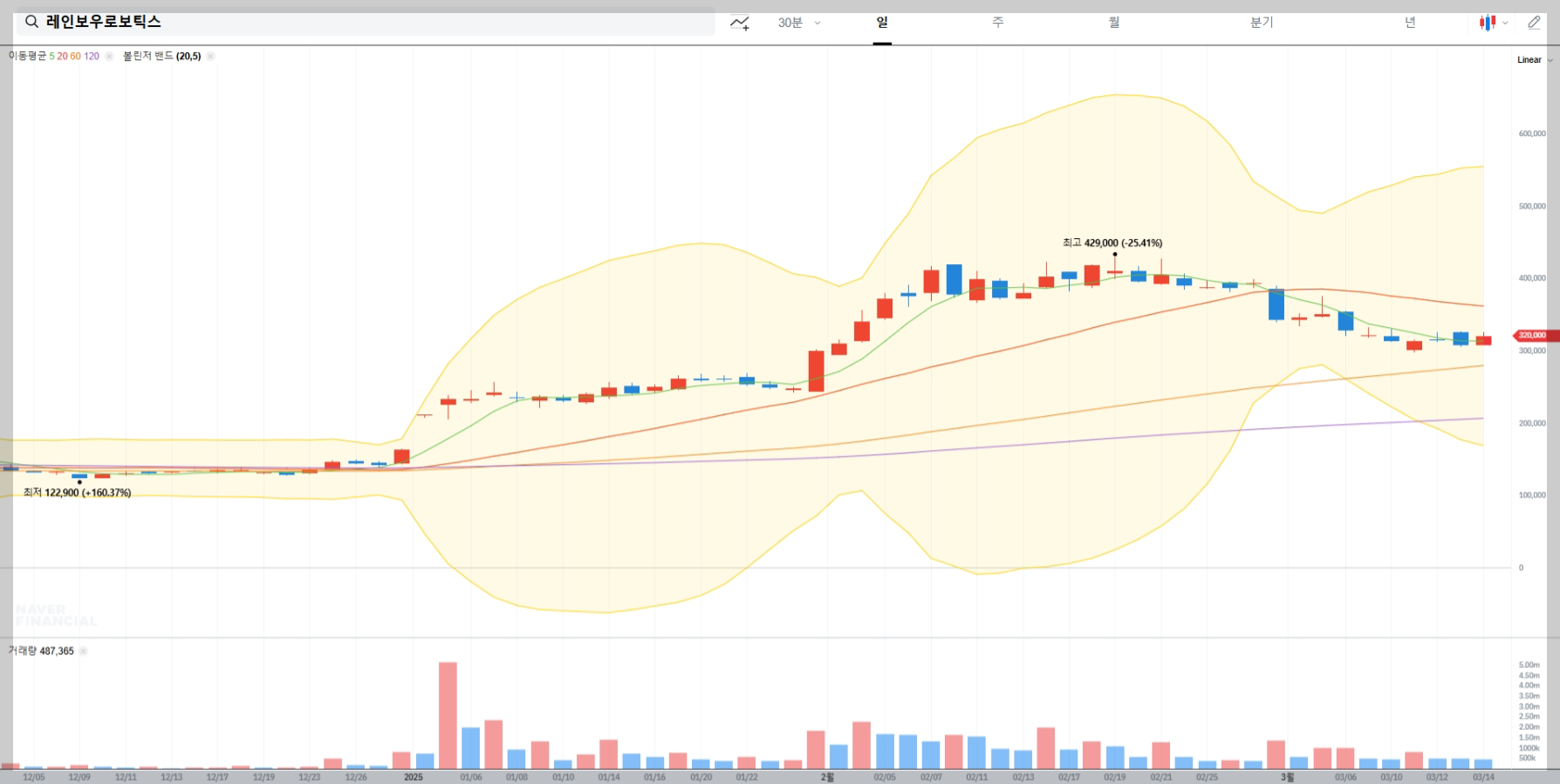Click the 02/05 date axis label
The width and height of the screenshot is (1560, 784).
pos(885,777)
